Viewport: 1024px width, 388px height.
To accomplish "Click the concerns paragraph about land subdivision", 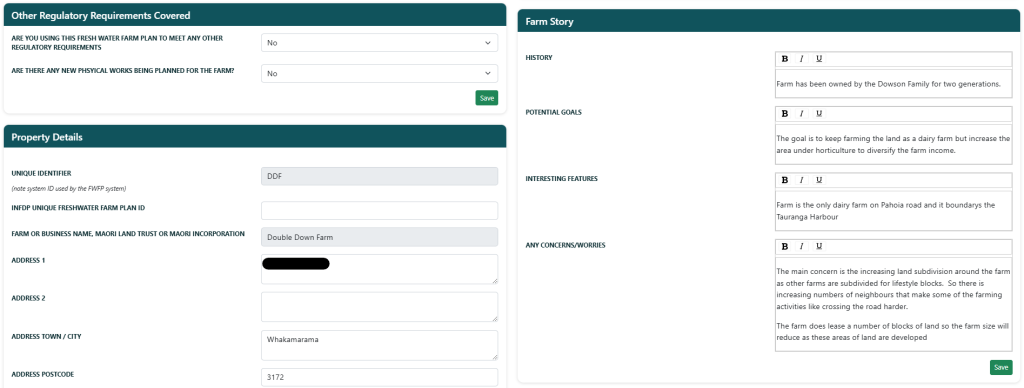I will (893, 288).
